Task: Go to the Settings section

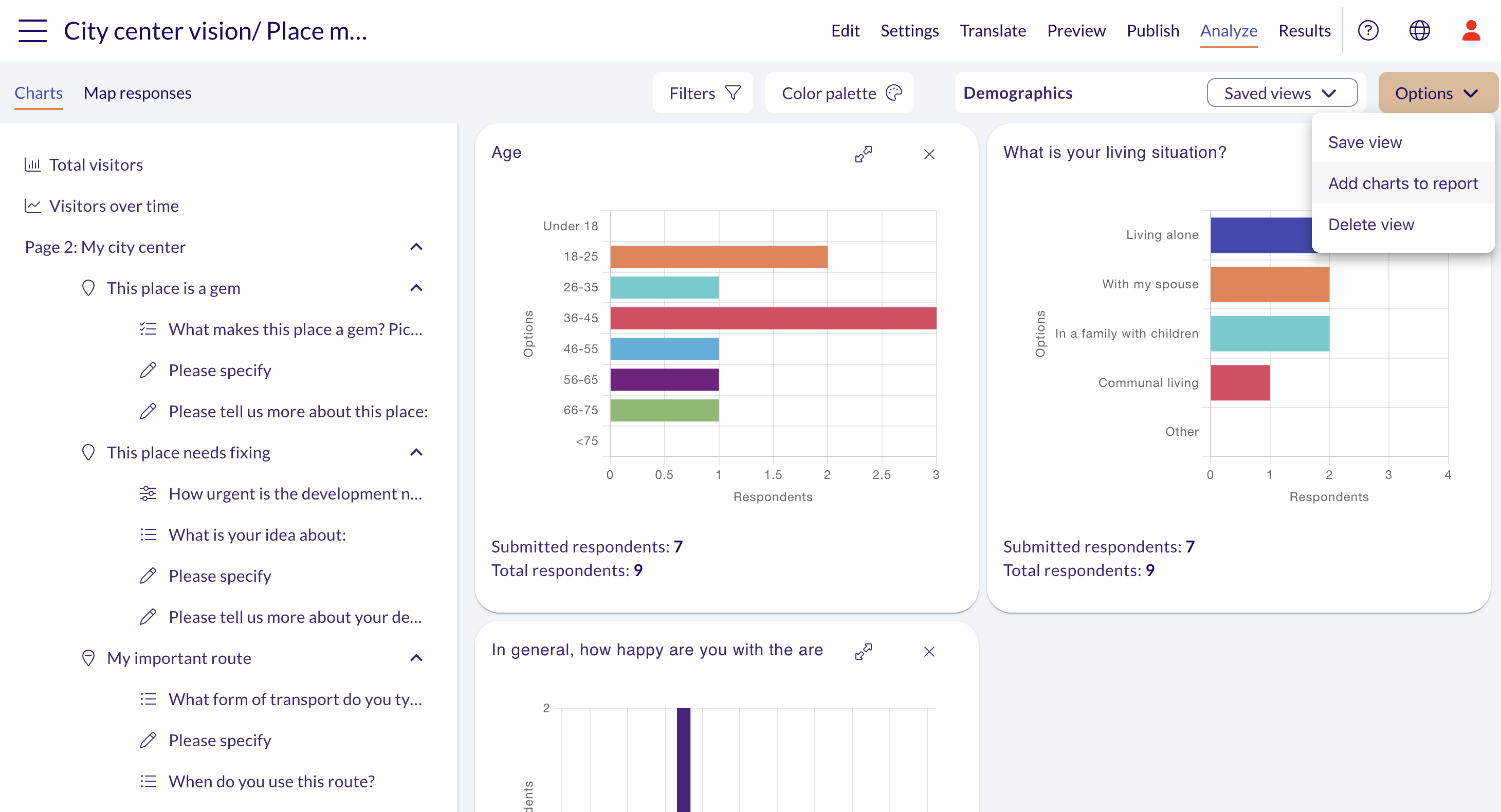Action: pyautogui.click(x=909, y=30)
